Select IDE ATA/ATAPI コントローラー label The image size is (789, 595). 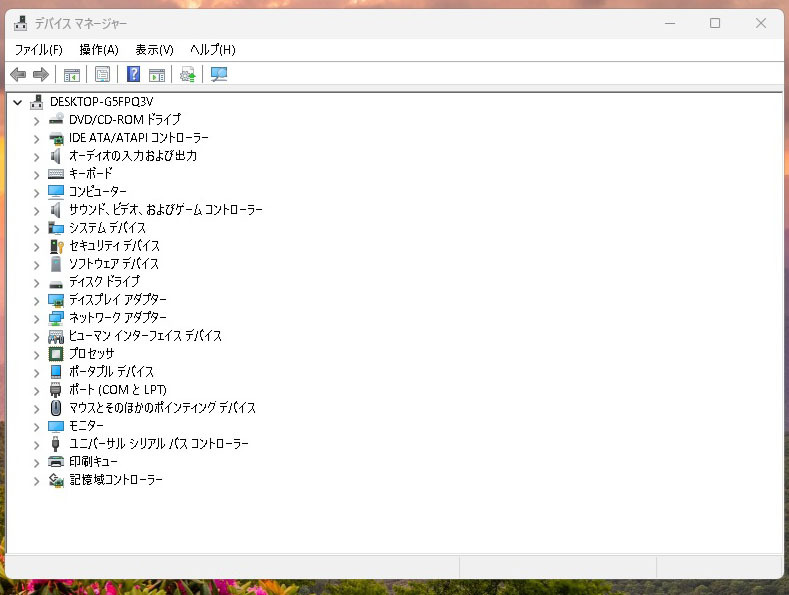click(138, 137)
